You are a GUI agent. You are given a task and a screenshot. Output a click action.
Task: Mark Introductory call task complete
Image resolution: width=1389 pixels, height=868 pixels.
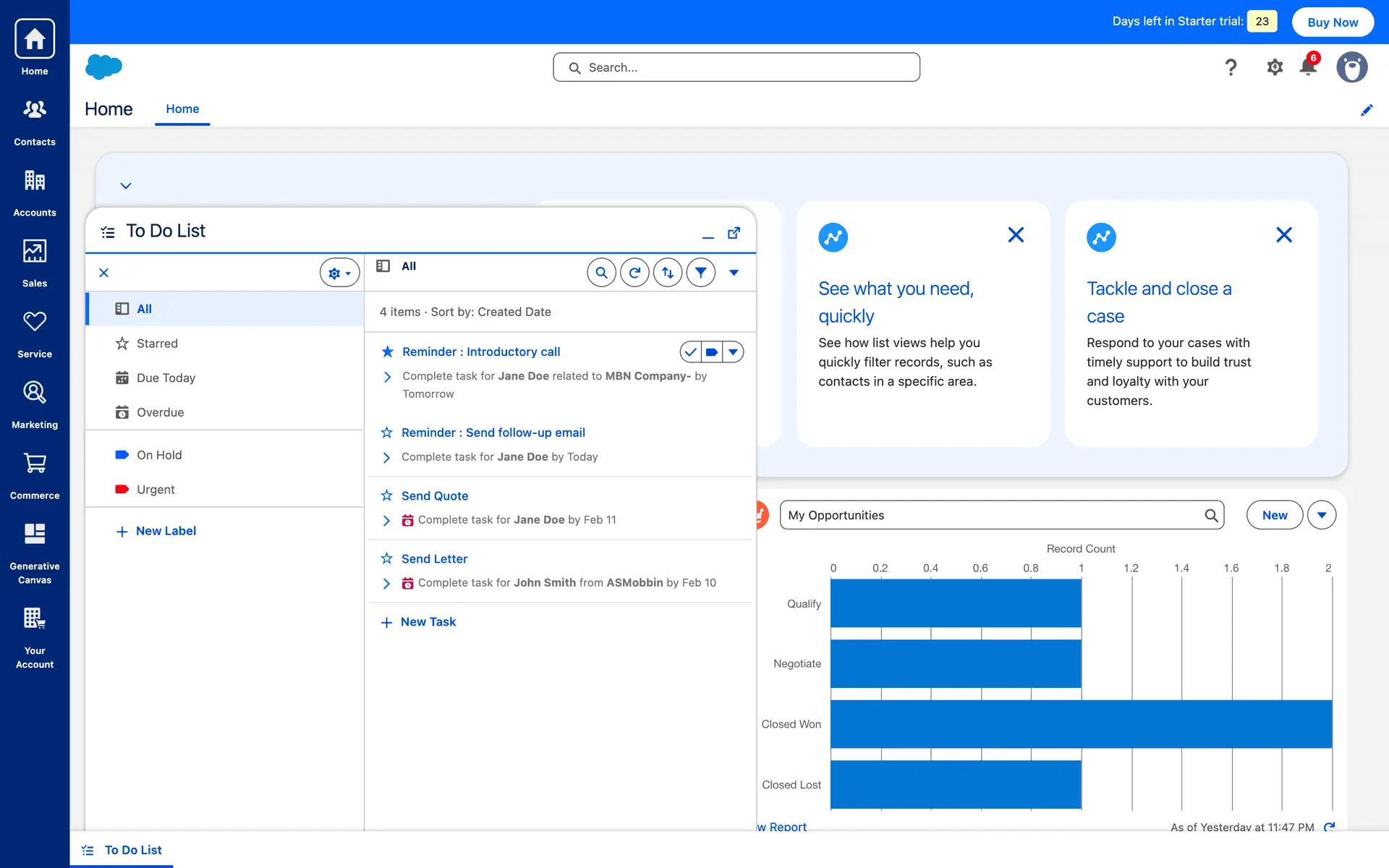691,352
